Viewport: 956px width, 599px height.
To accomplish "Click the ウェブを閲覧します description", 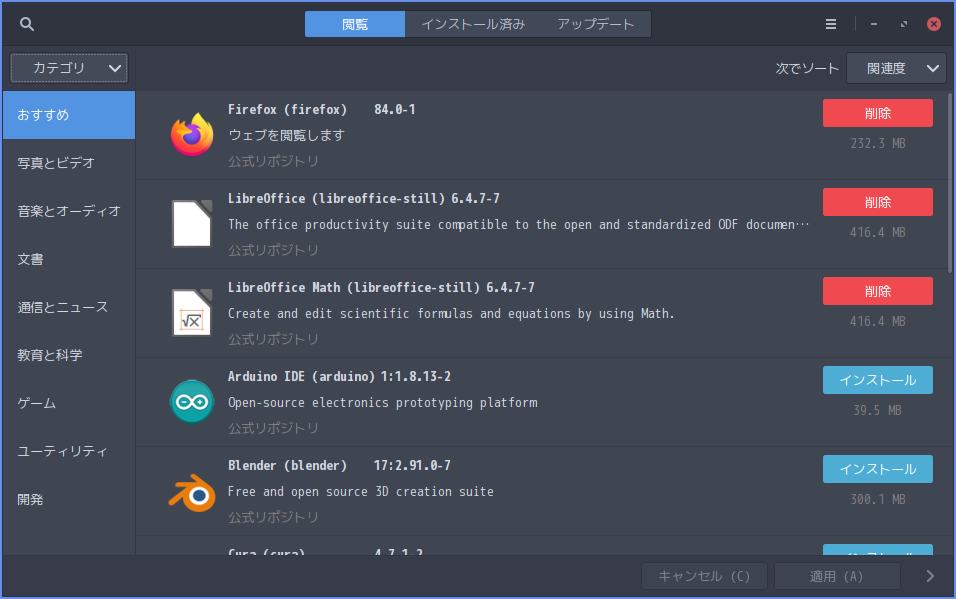I will 286,135.
